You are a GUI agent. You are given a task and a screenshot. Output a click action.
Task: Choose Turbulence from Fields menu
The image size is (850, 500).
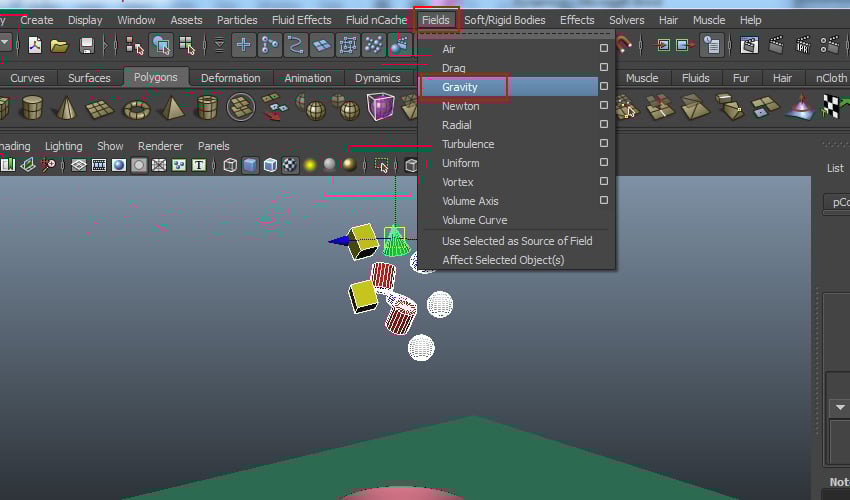pos(468,144)
